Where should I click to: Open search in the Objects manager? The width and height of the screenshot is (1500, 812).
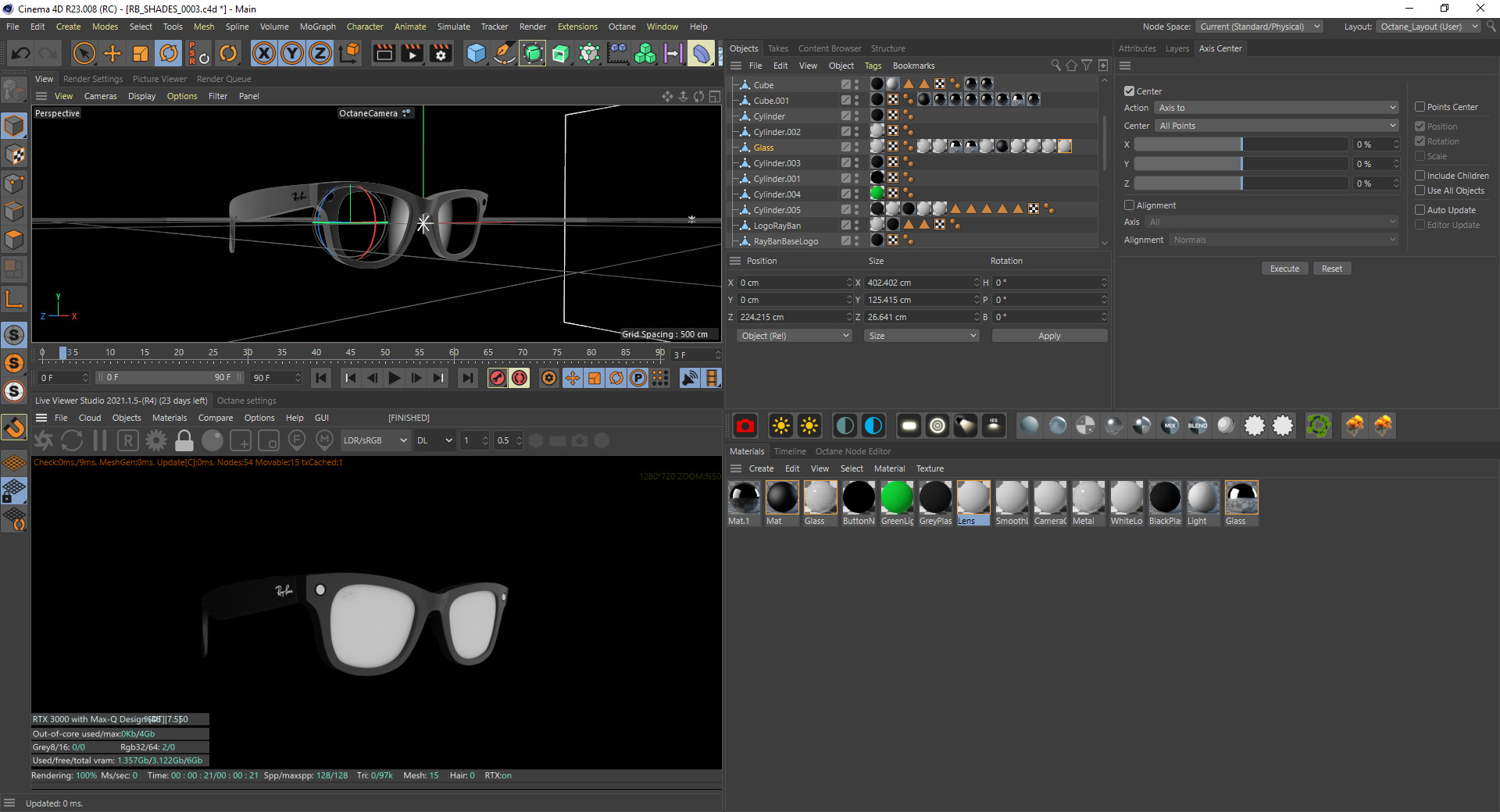pos(1056,66)
